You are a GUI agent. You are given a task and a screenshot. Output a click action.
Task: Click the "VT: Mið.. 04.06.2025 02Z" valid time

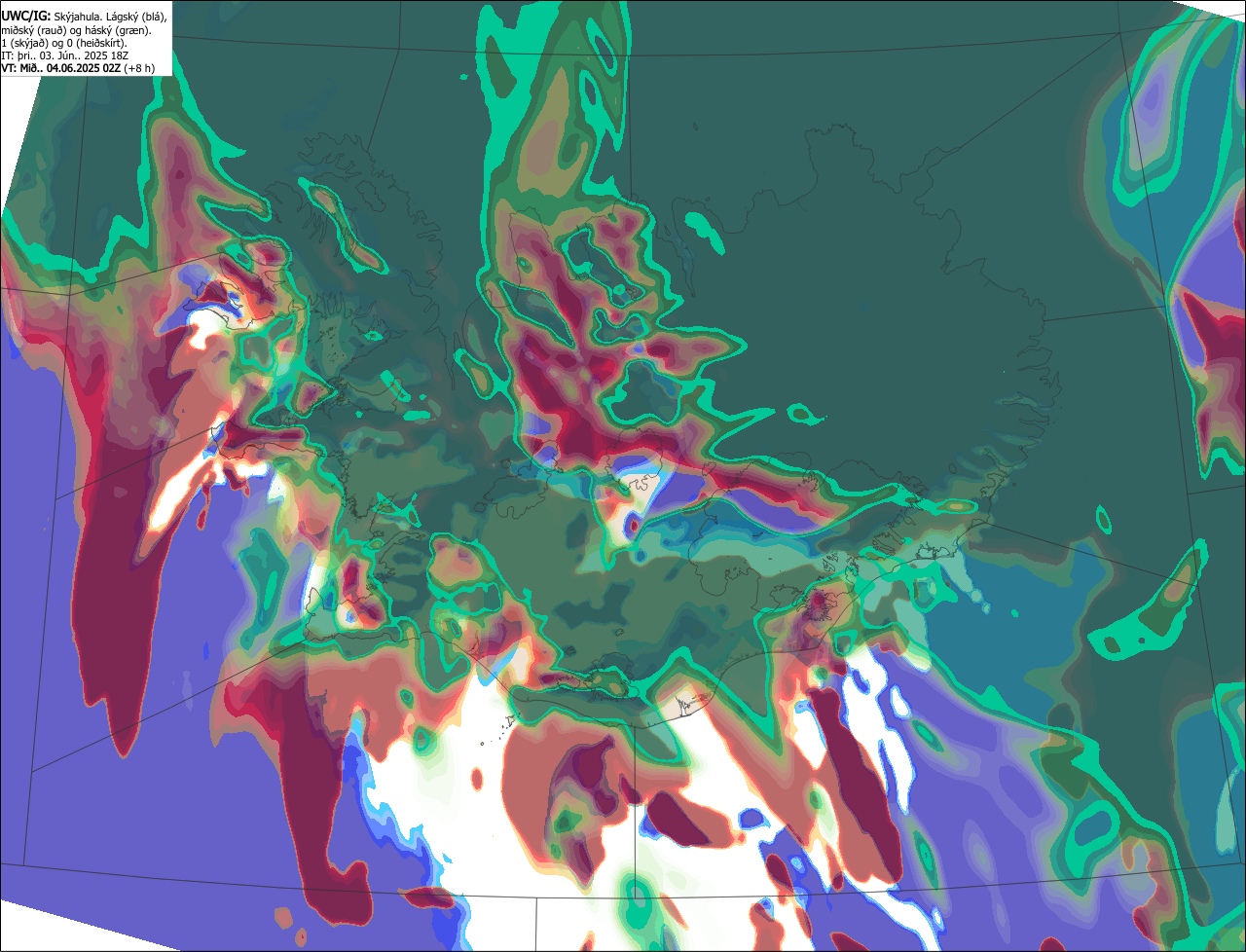tap(60, 68)
